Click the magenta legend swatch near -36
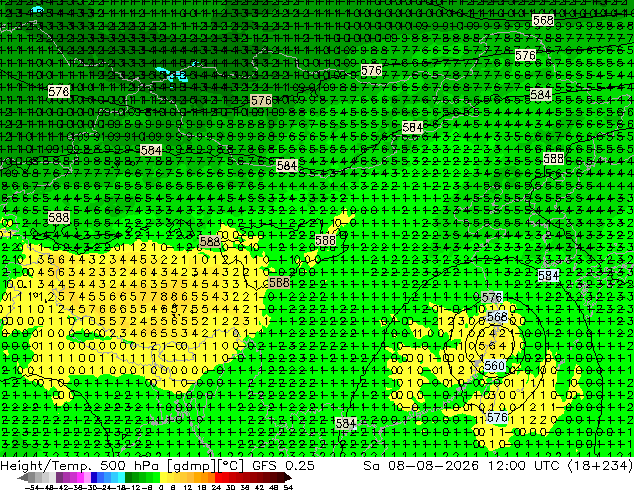 tap(80, 477)
